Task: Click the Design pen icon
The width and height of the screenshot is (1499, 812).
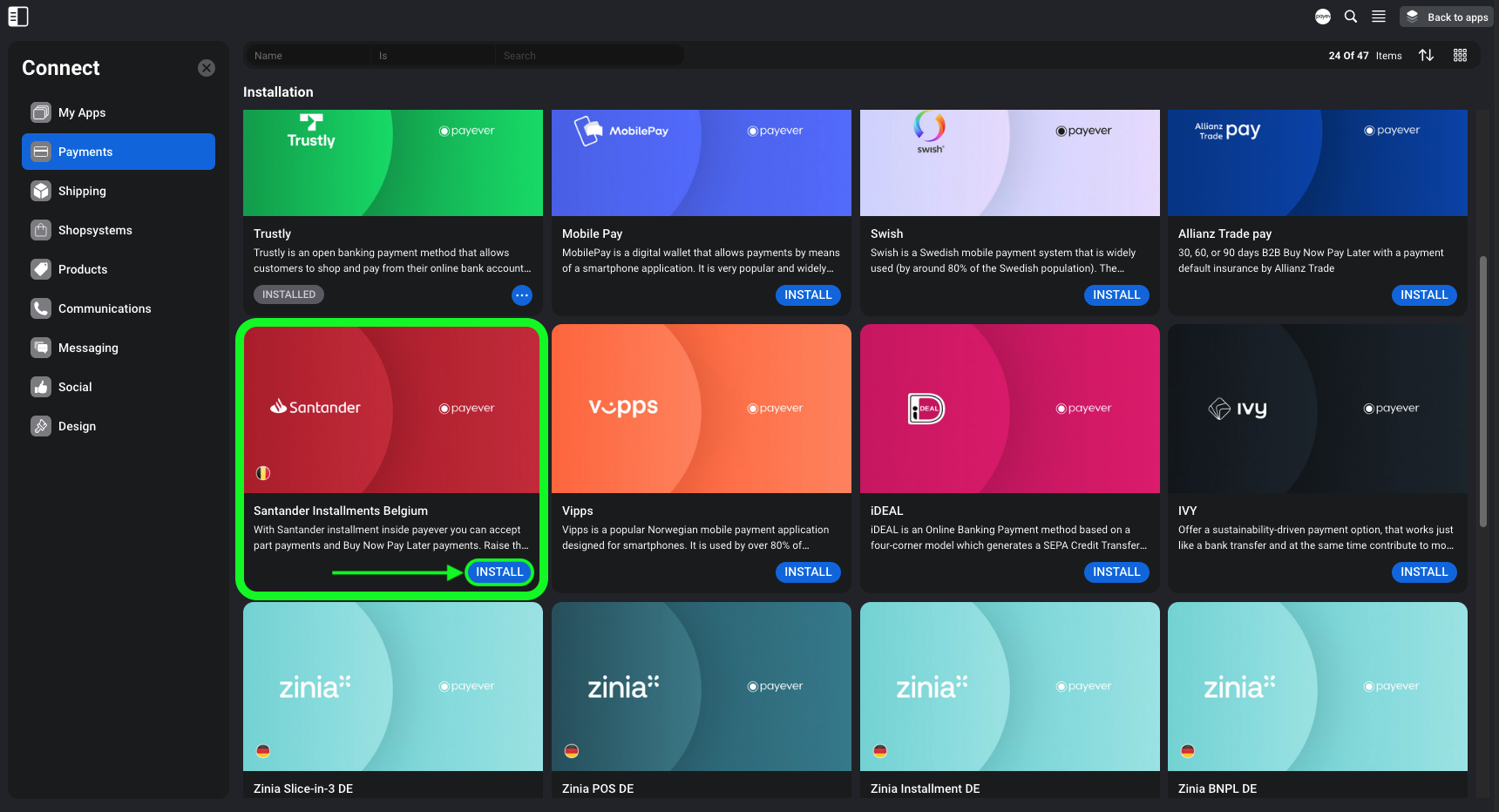Action: 41,426
